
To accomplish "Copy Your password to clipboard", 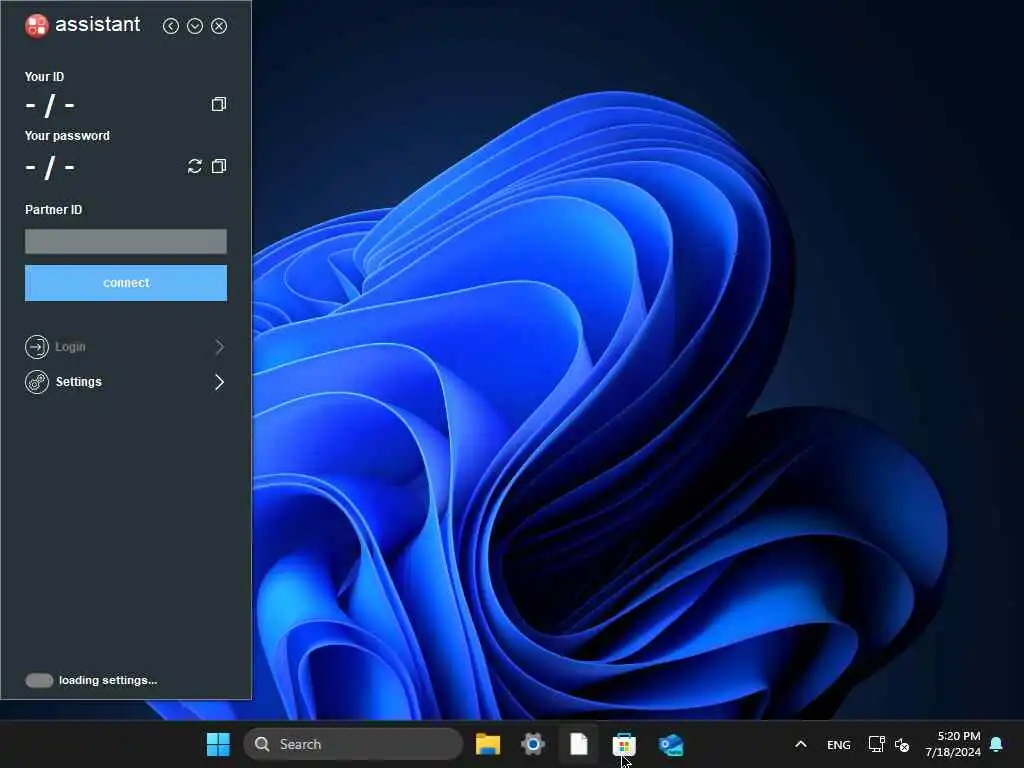I will point(219,166).
